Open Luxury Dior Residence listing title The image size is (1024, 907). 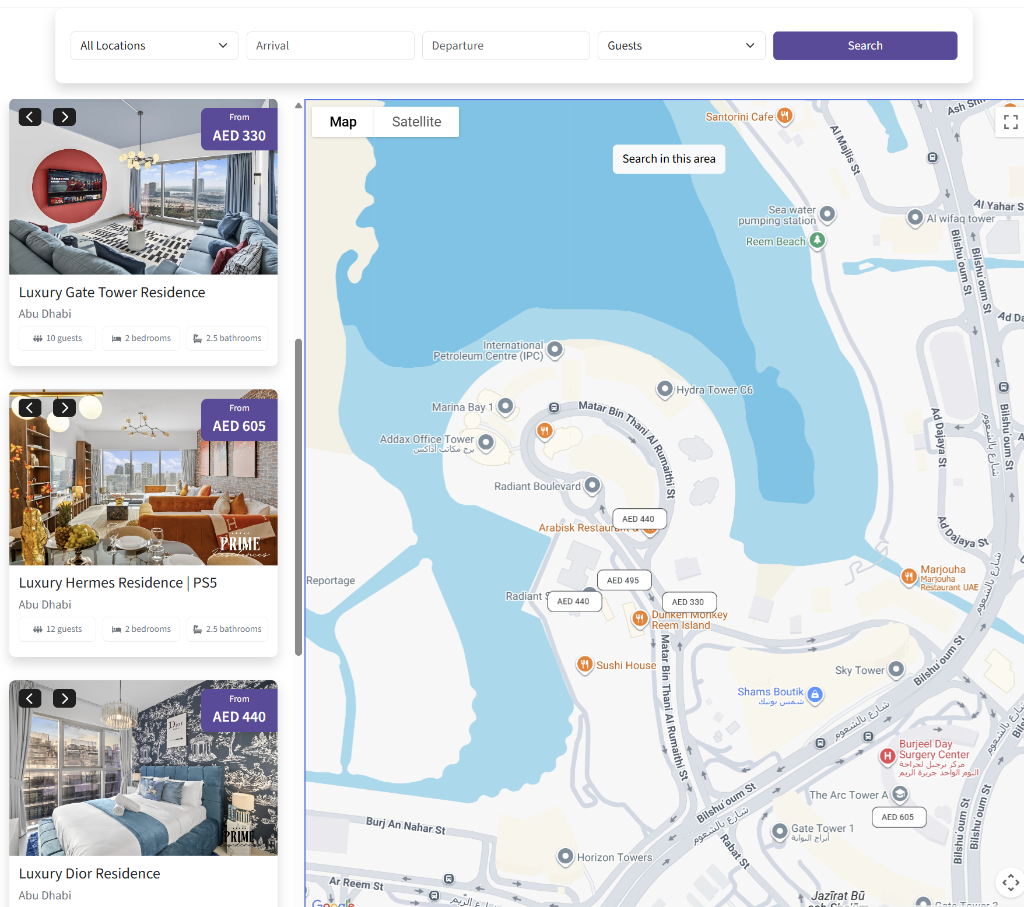coord(89,874)
